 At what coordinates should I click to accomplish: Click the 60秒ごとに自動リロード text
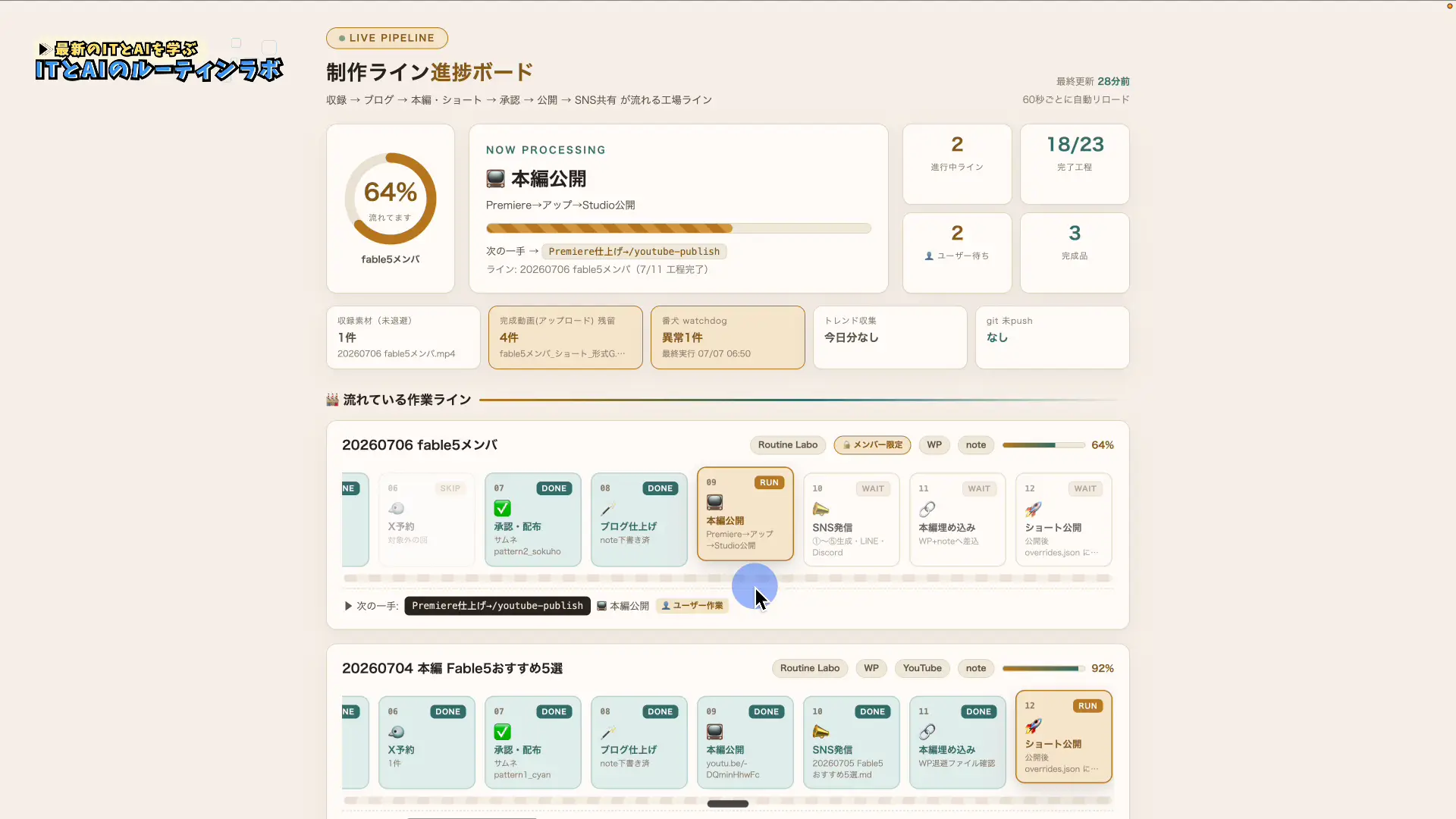tap(1076, 99)
